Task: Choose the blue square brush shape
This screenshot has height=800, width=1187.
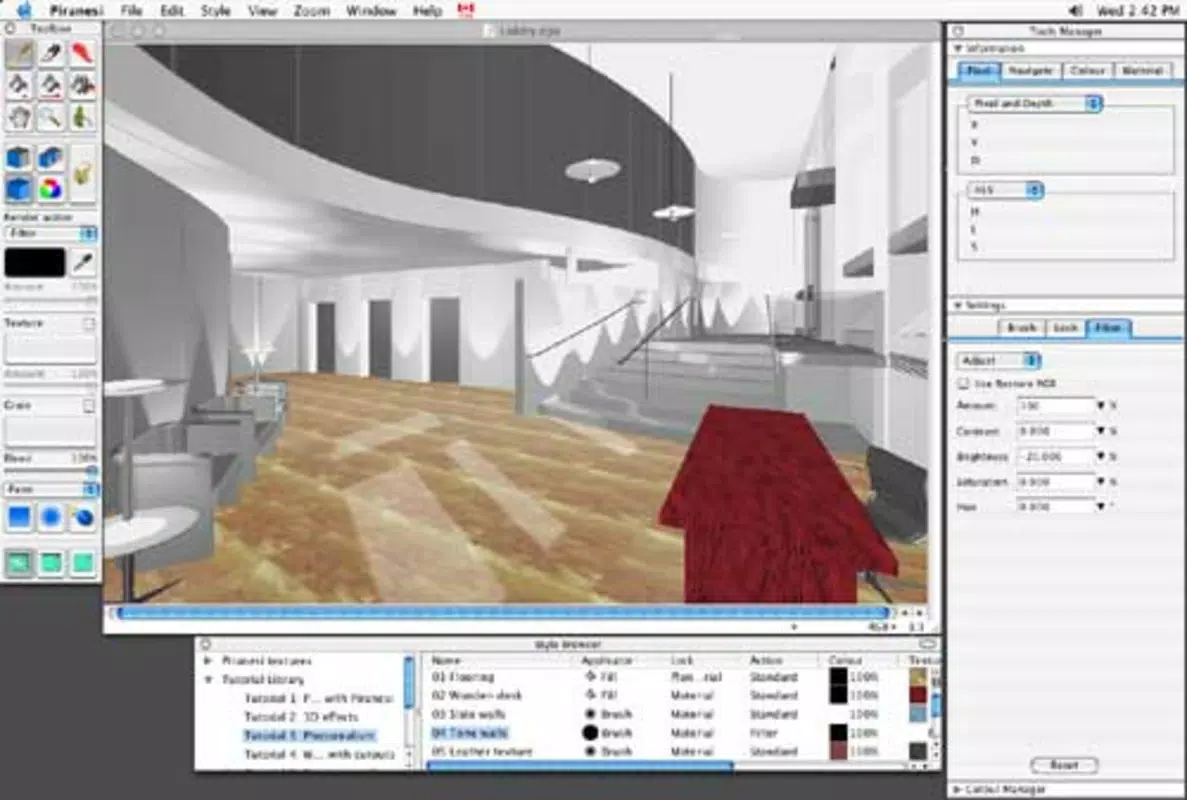Action: click(x=19, y=517)
